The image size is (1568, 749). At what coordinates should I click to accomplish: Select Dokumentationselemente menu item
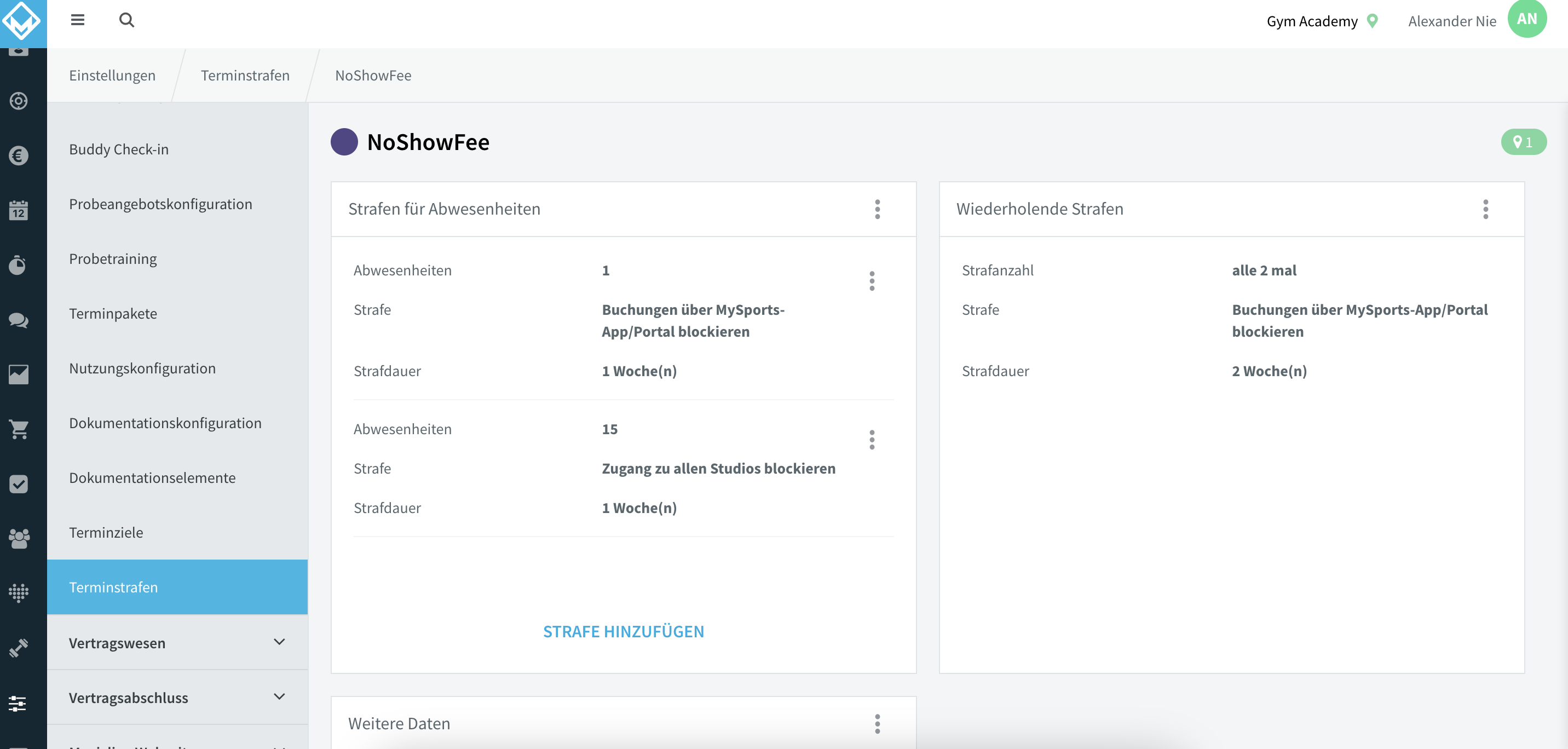pyautogui.click(x=177, y=478)
